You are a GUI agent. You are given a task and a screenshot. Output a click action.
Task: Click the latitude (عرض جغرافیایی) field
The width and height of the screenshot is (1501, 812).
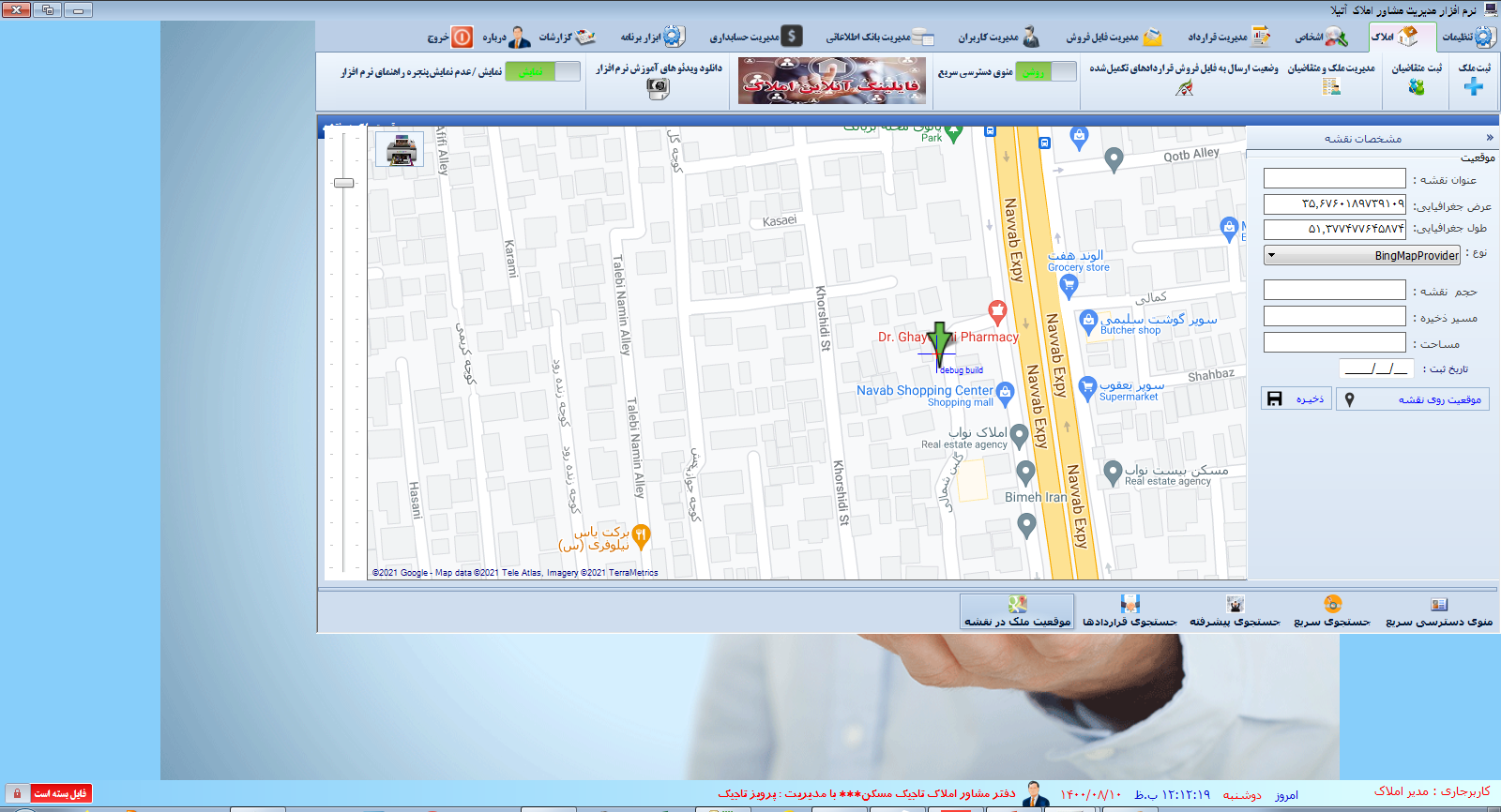pyautogui.click(x=1334, y=204)
